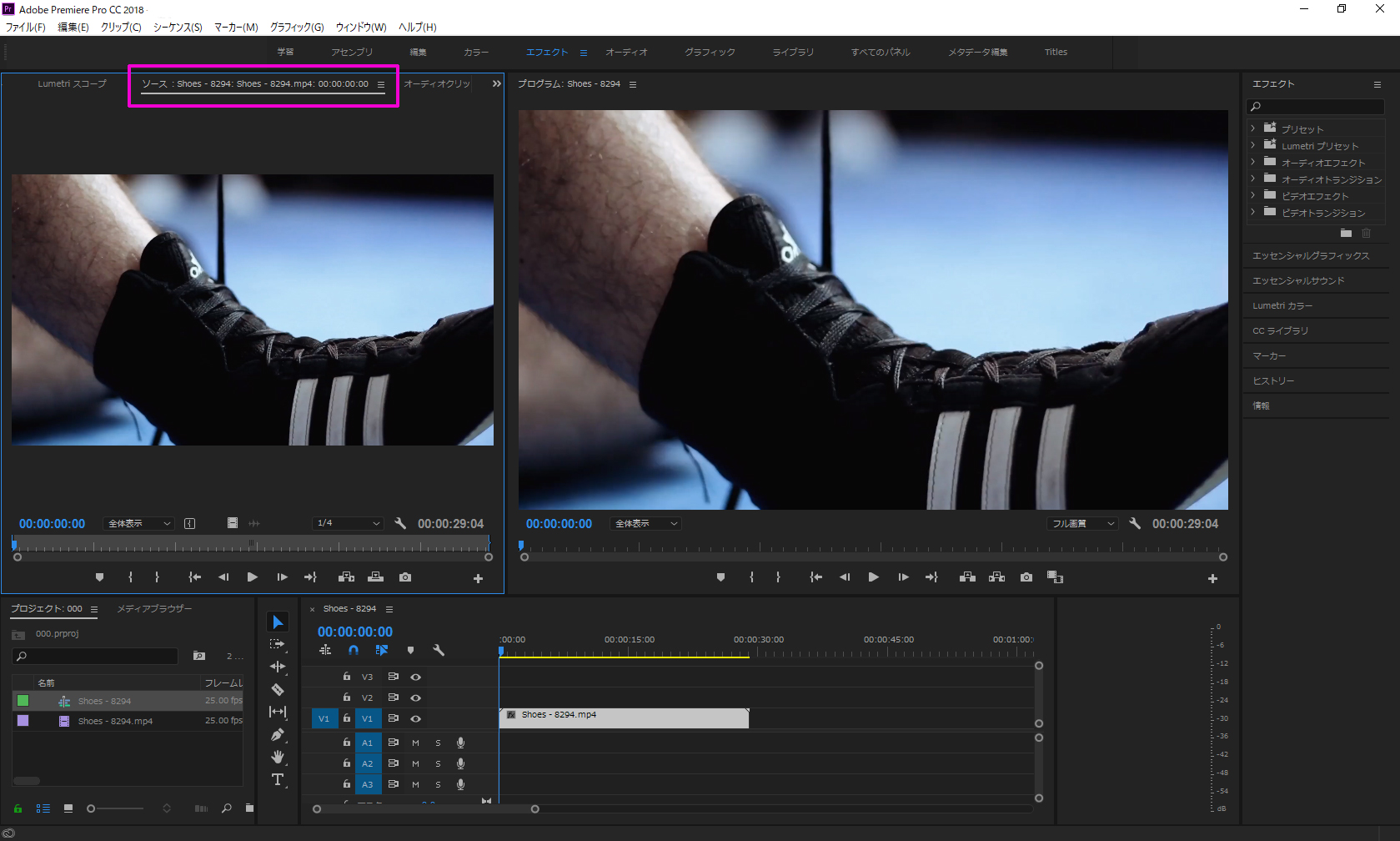The width and height of the screenshot is (1400, 841).
Task: Toggle V3 track output eye
Action: pyautogui.click(x=415, y=677)
